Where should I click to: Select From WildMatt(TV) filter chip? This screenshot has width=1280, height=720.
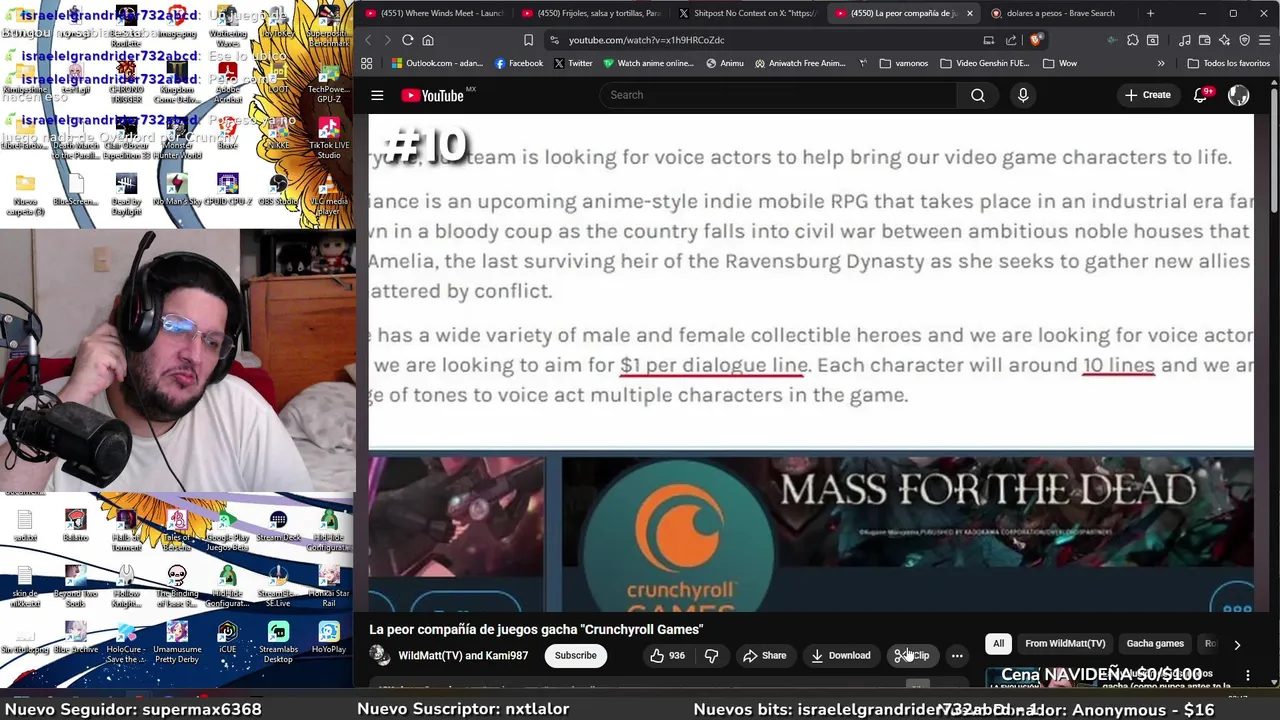point(1065,644)
